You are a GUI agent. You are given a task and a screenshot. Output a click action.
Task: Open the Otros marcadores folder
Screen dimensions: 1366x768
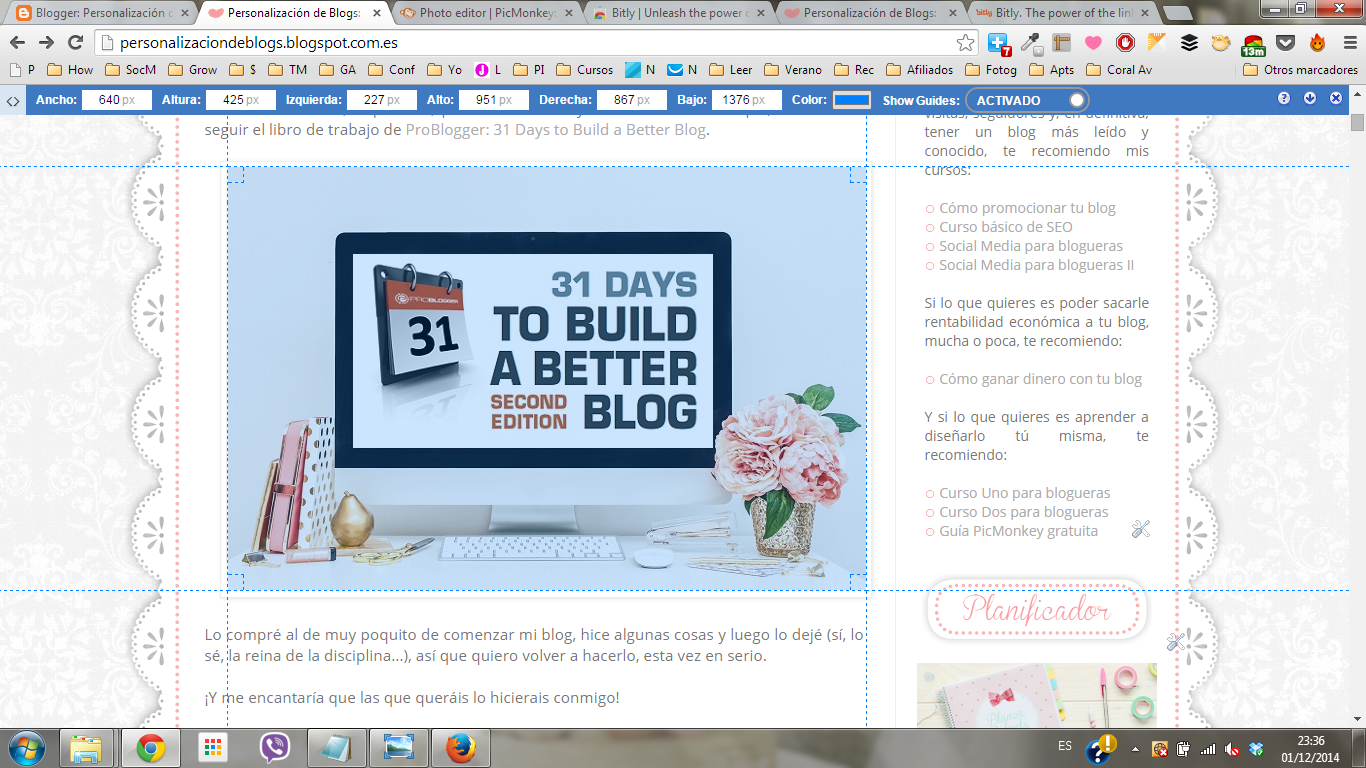pos(1300,70)
